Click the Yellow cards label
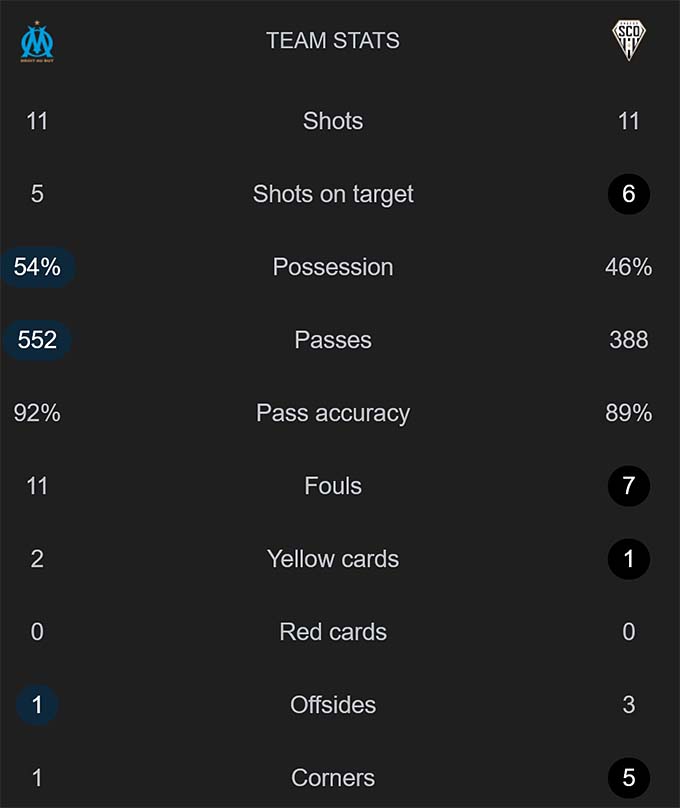 [x=333, y=559]
